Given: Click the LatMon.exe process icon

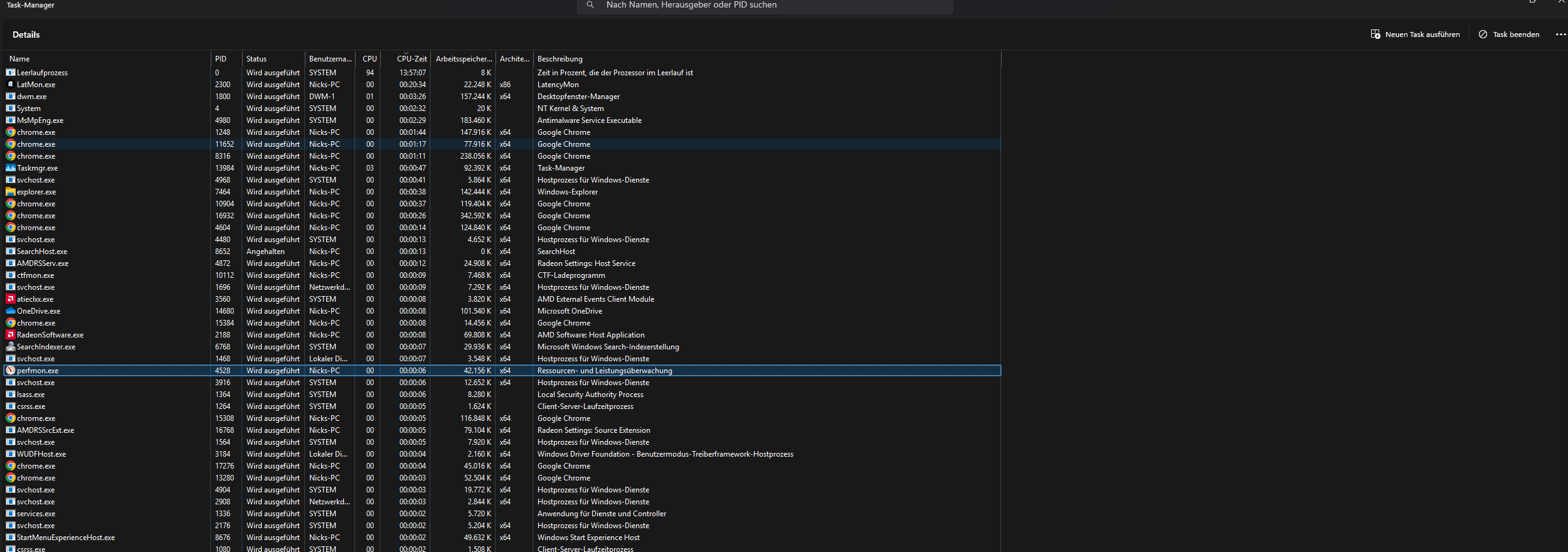Looking at the screenshot, I should (11, 85).
